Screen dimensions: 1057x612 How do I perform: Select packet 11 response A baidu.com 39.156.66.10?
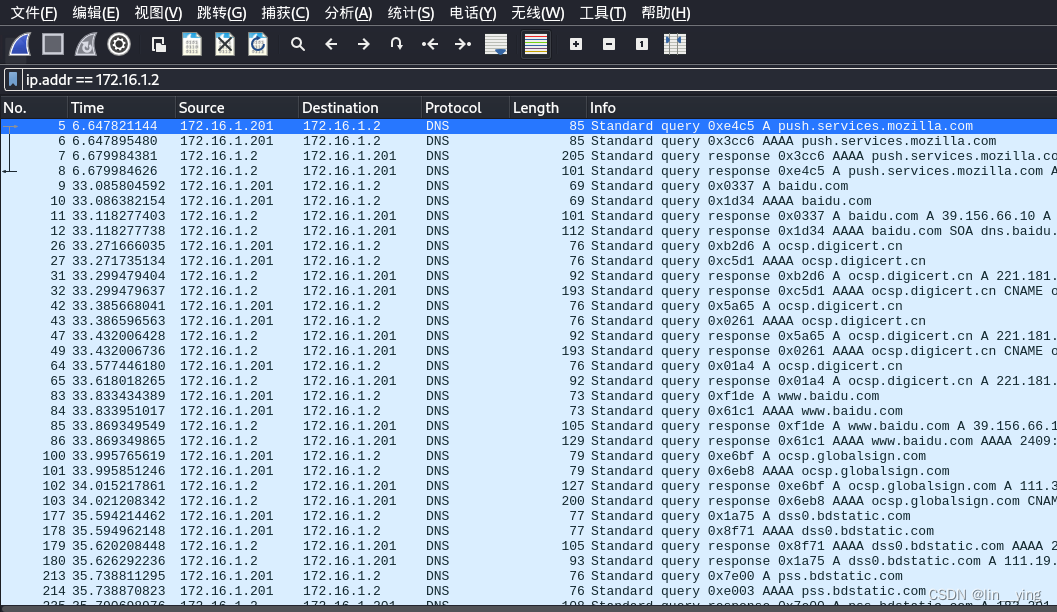pos(528,216)
